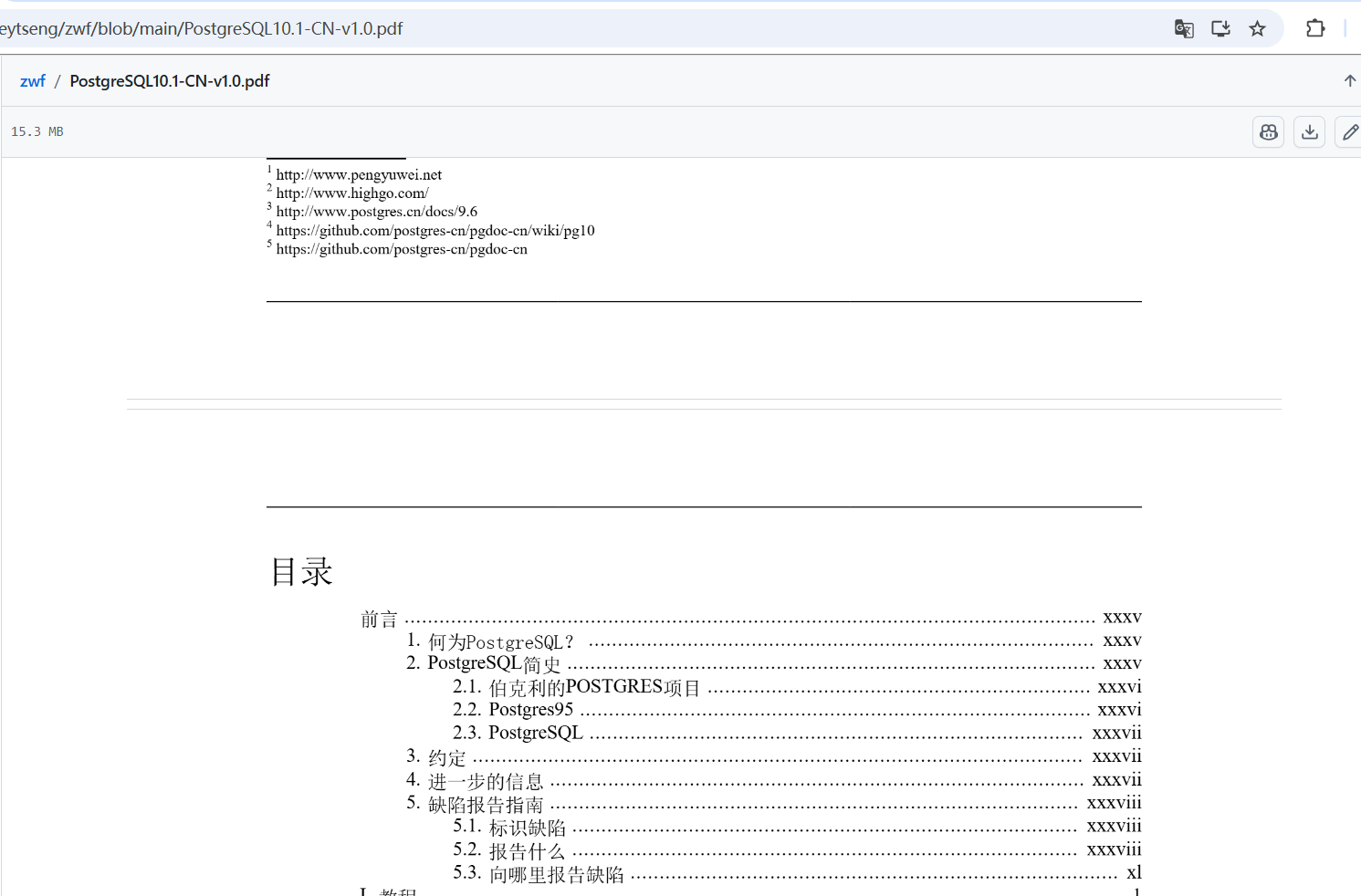1361x896 pixels.
Task: Open the http://www.pengyuwei.net footnote link
Action: tap(359, 174)
